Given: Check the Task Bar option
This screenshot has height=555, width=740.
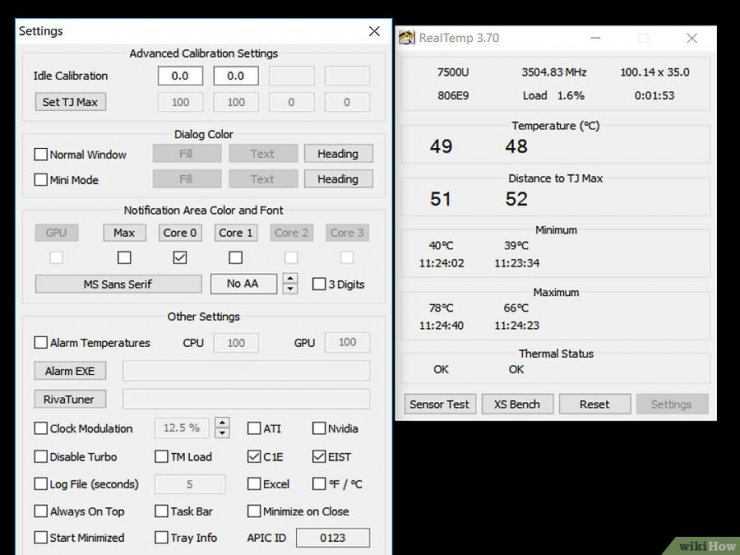Looking at the screenshot, I should (x=161, y=511).
